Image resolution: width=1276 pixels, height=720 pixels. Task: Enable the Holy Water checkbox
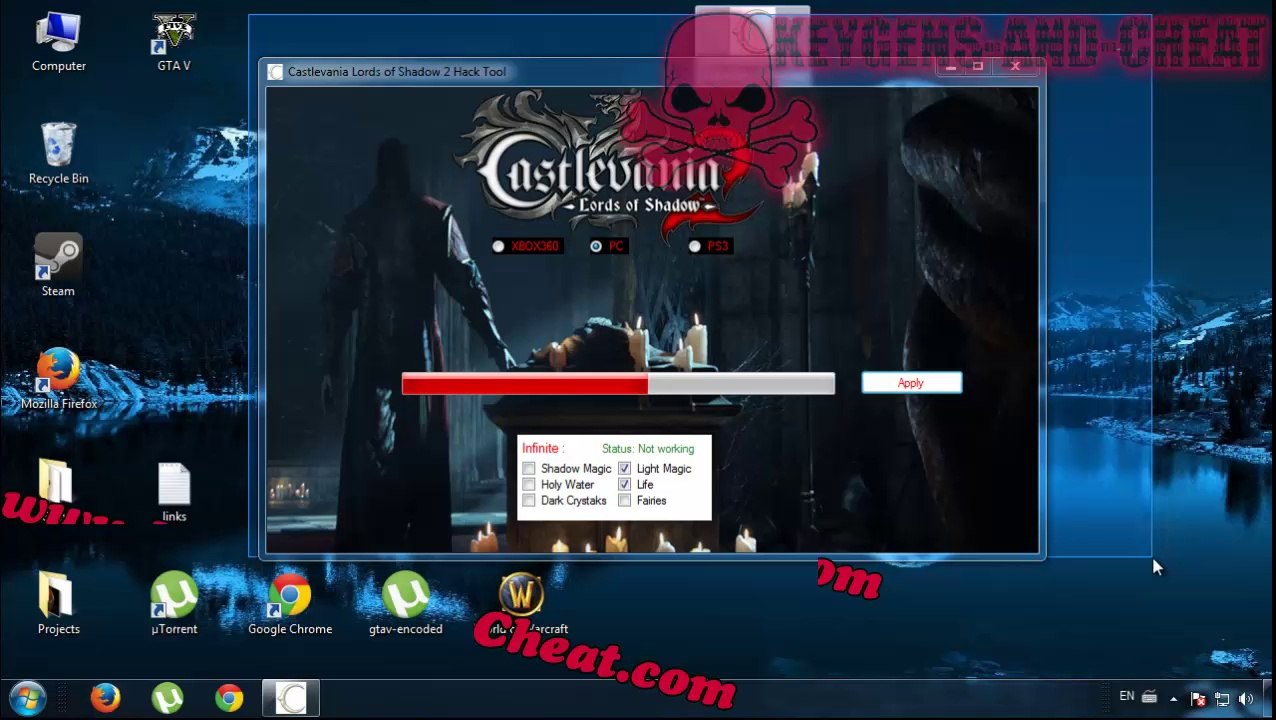tap(529, 485)
